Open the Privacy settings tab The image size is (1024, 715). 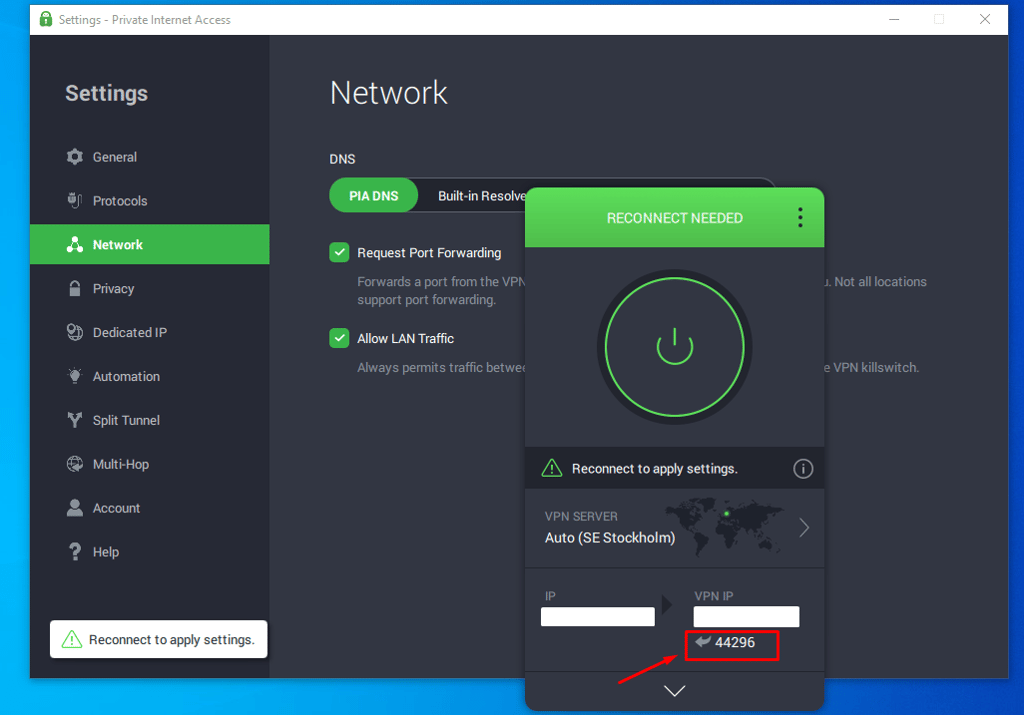(x=150, y=288)
